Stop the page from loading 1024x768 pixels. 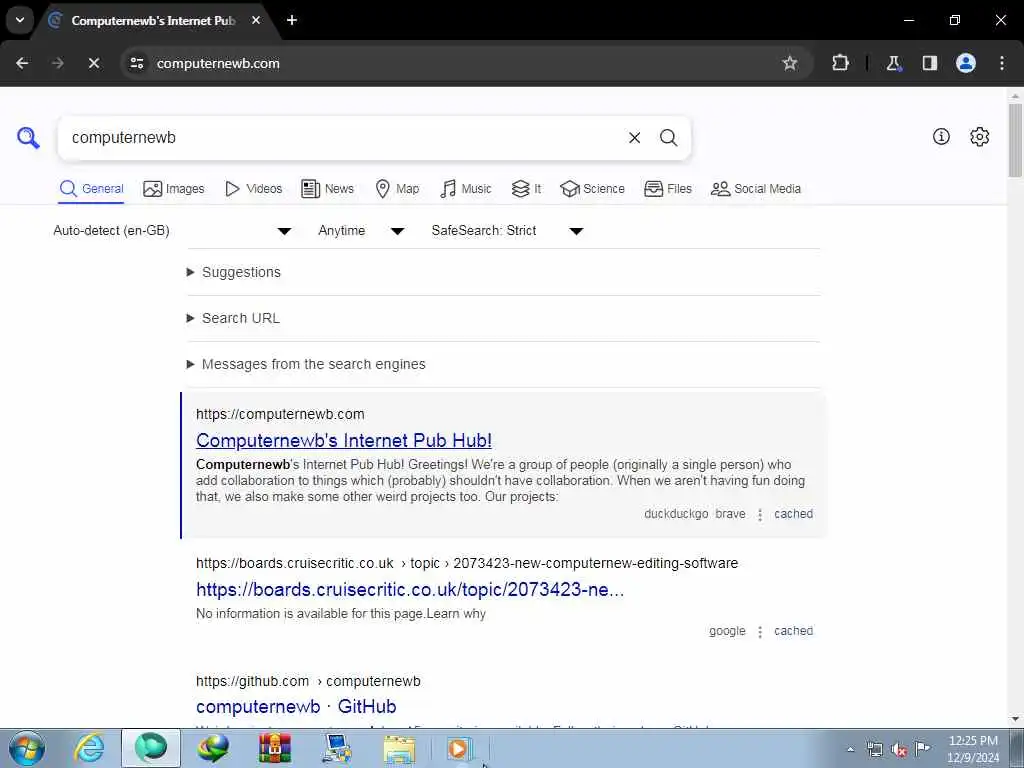click(94, 63)
